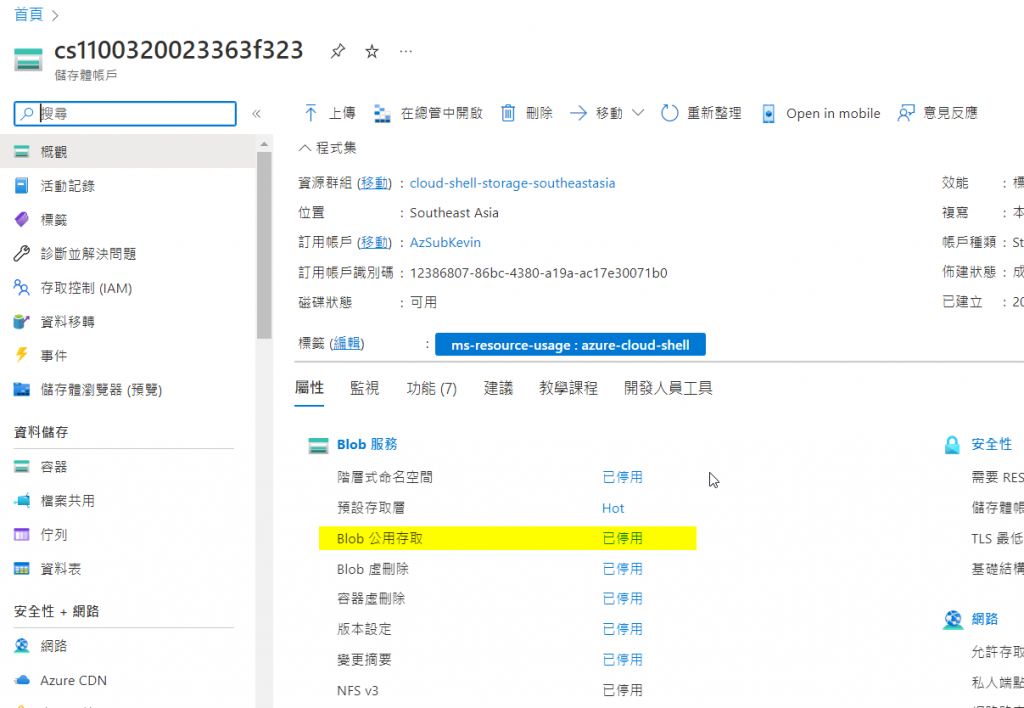Go to the Home (首頁) breadcrumb
This screenshot has height=708, width=1024.
tap(28, 14)
